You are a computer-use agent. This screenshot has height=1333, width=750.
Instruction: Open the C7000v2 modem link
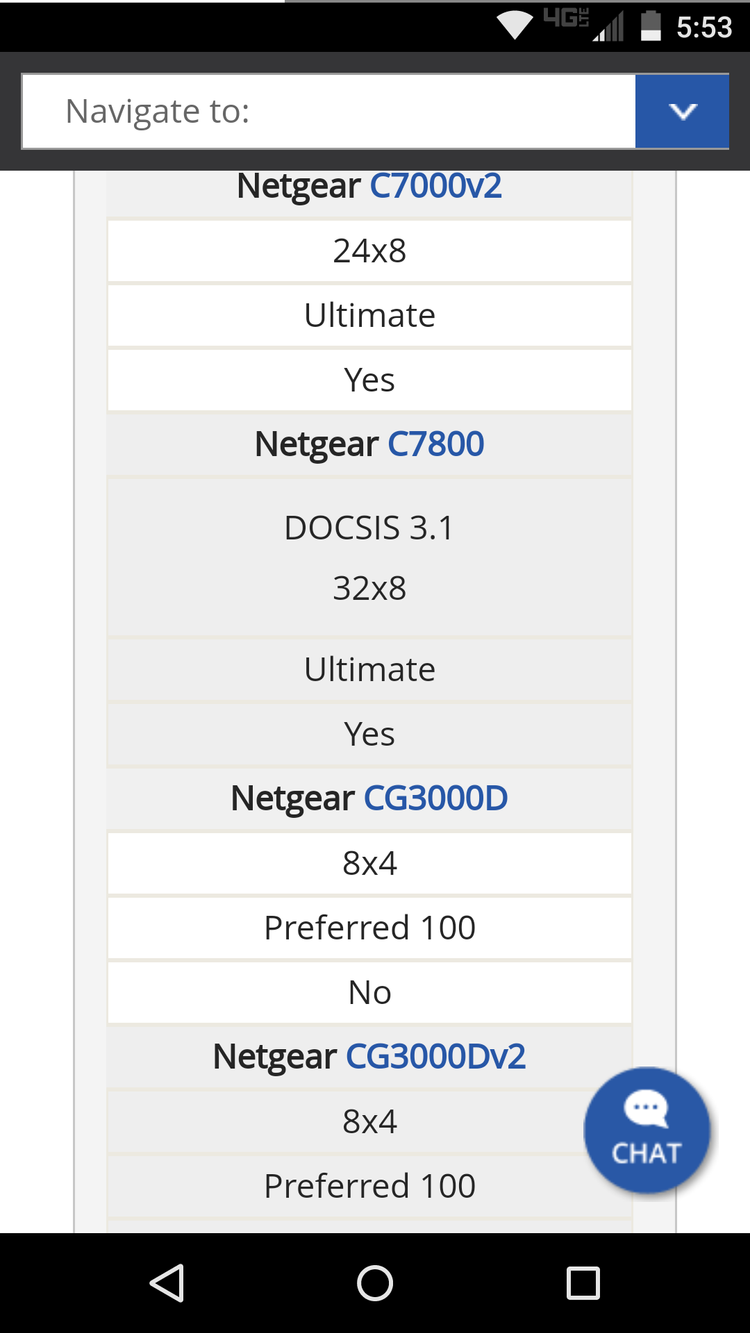click(436, 186)
